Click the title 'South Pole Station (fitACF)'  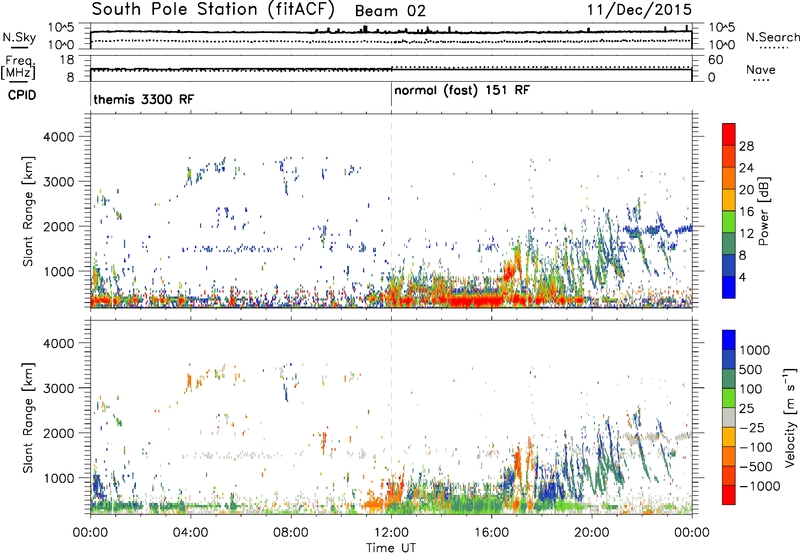pos(213,10)
